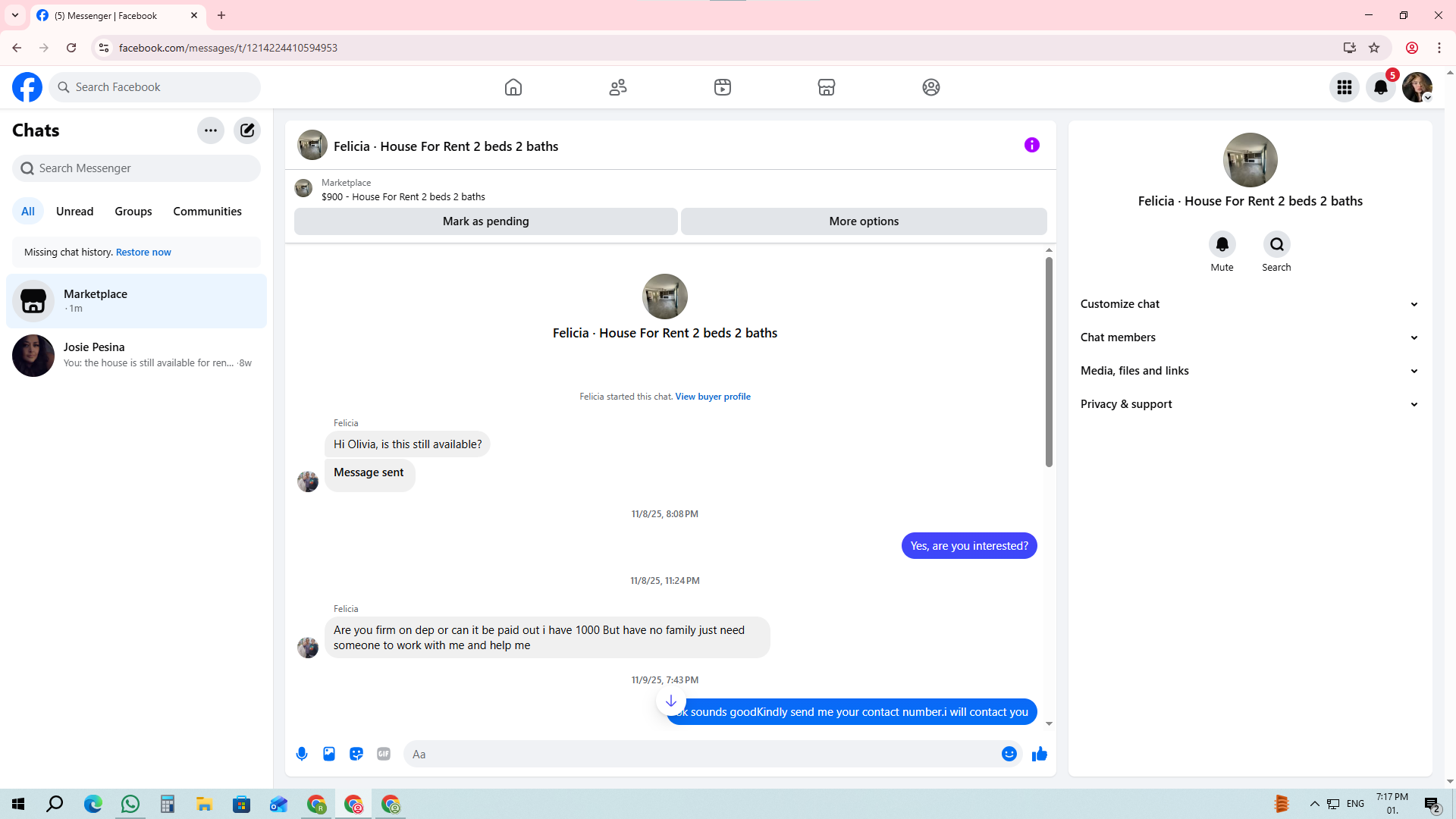The image size is (1456, 819).
Task: Open the Marketplace icon in top navigation
Action: tap(827, 87)
